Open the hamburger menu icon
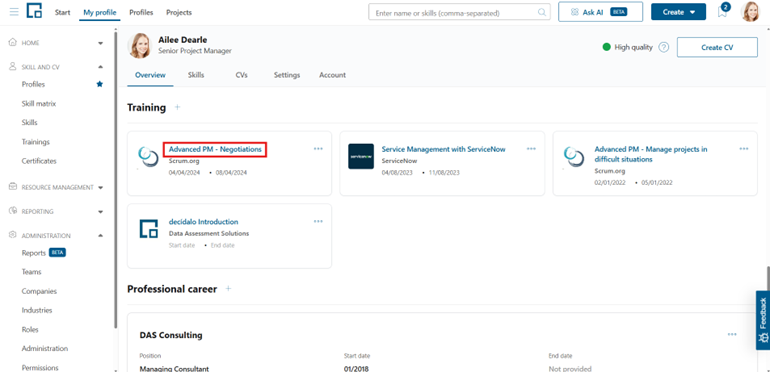The width and height of the screenshot is (770, 372). 14,12
